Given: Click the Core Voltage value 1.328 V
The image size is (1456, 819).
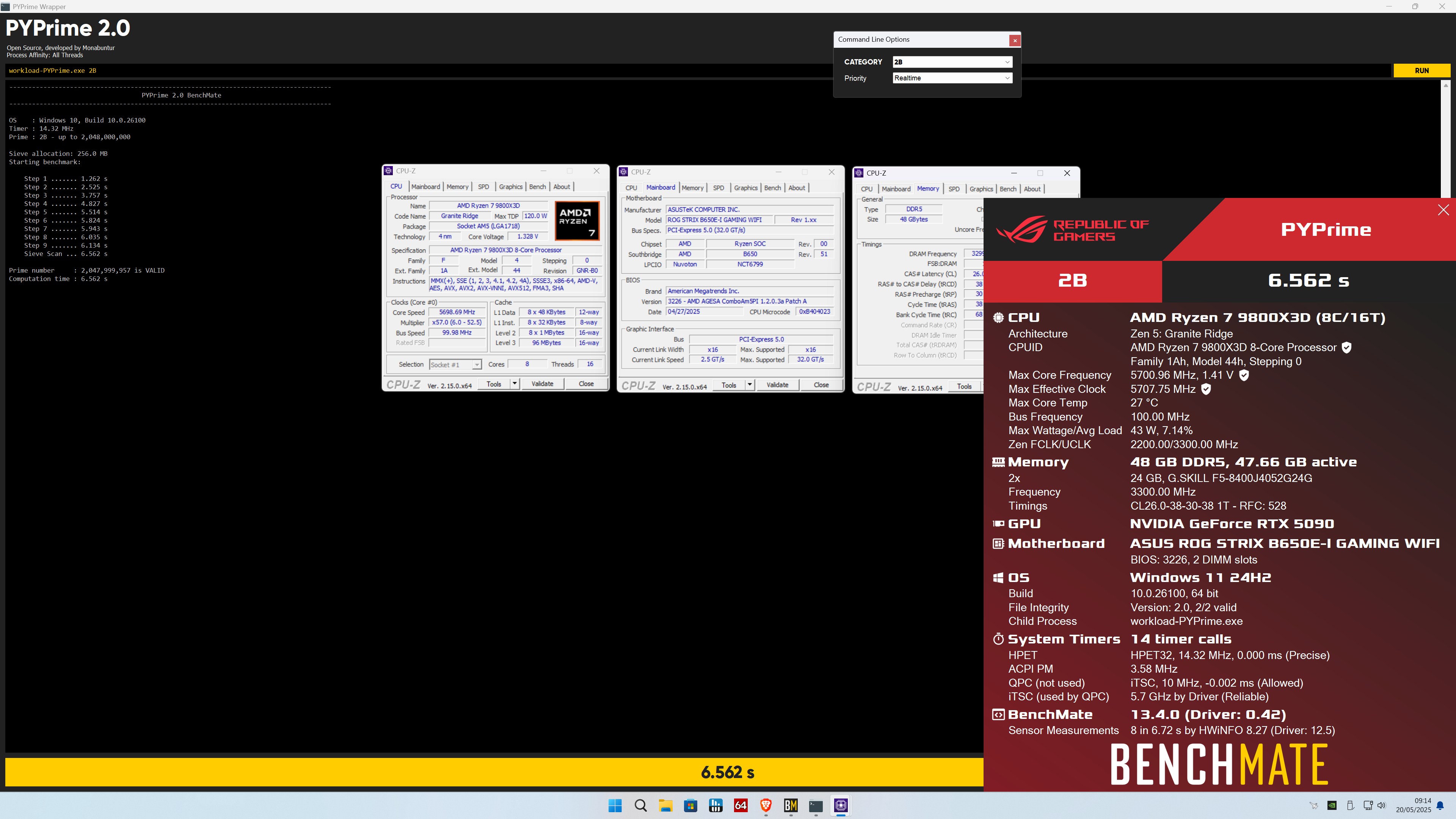Looking at the screenshot, I should pos(527,236).
